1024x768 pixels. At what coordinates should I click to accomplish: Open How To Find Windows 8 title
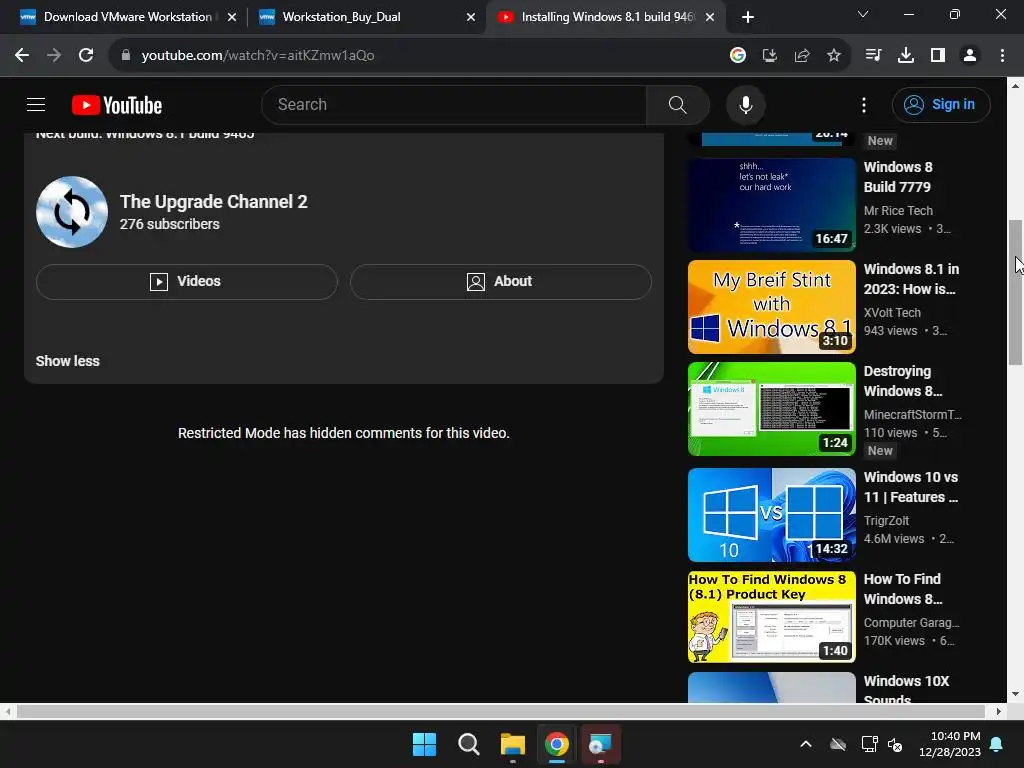[x=903, y=589]
